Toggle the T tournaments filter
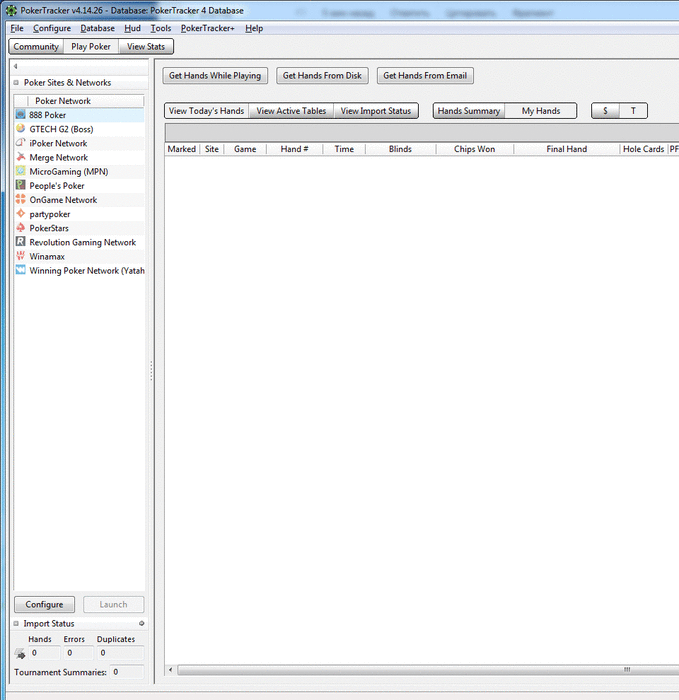Viewport: 679px width, 700px height. coord(633,111)
